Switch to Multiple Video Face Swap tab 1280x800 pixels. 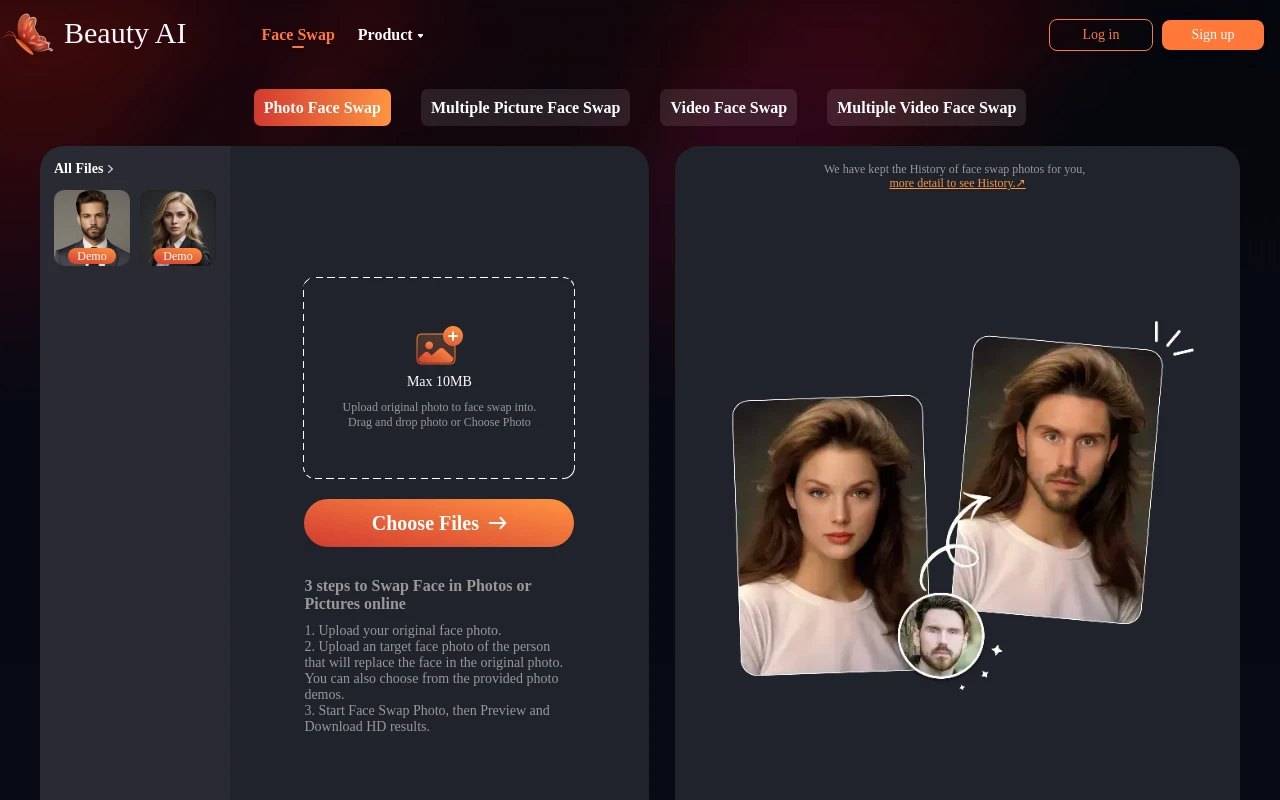pyautogui.click(x=926, y=108)
